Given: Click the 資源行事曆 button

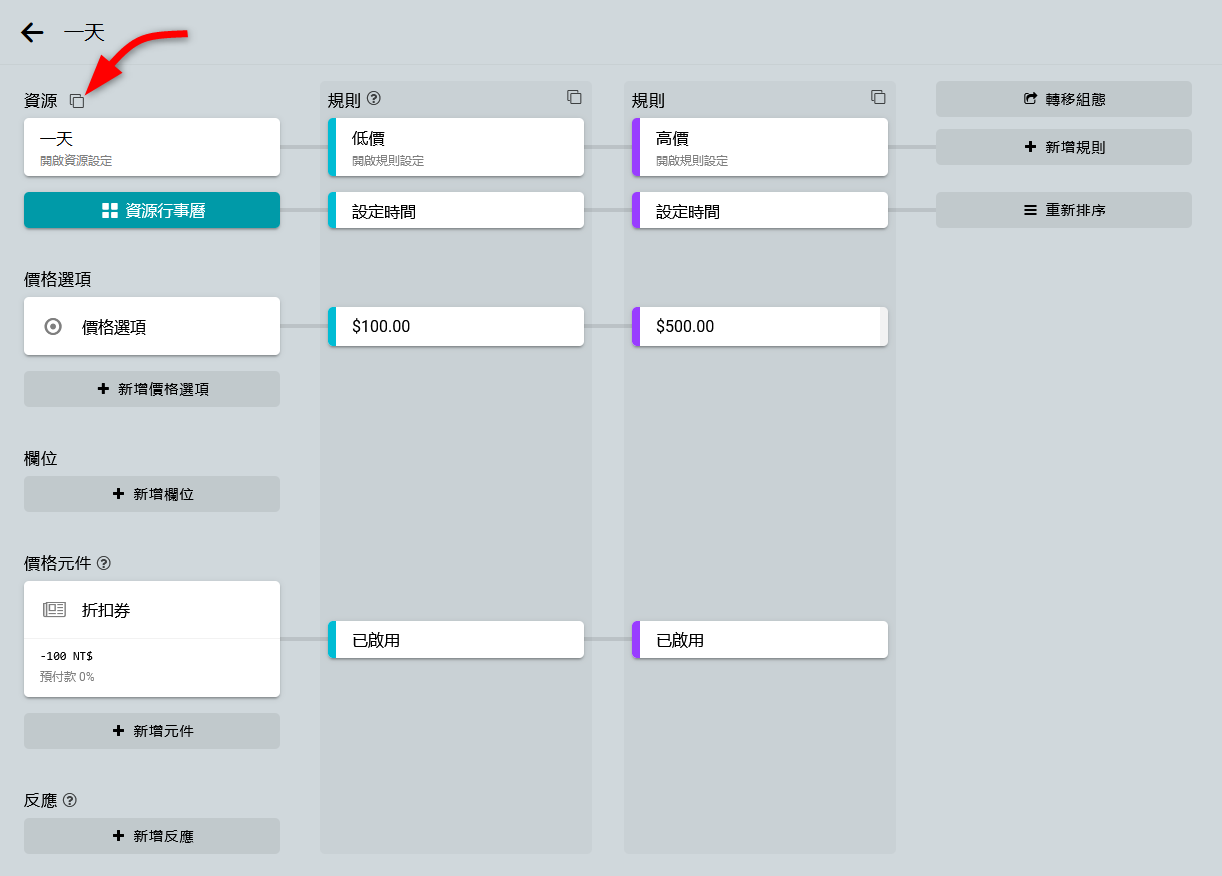Looking at the screenshot, I should (x=152, y=210).
